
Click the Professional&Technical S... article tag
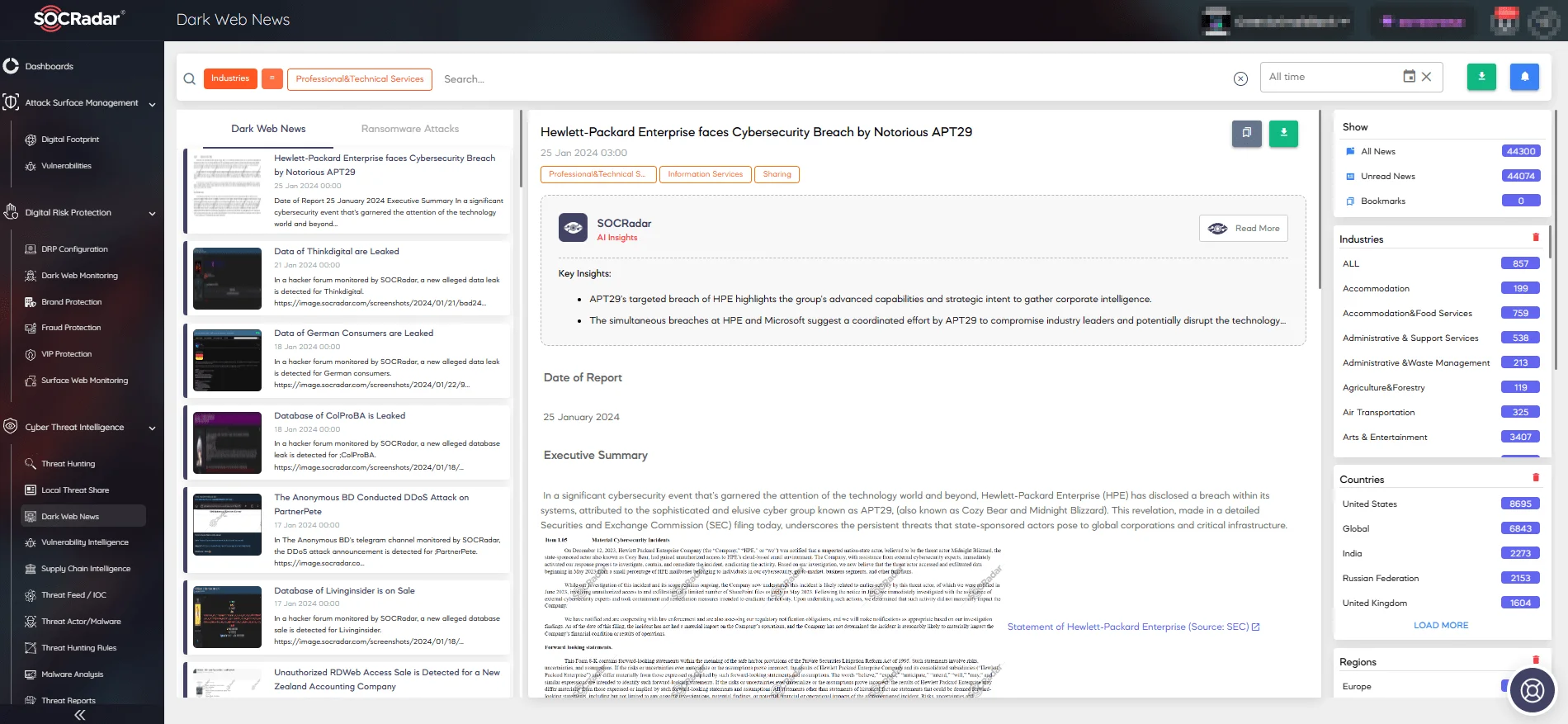(x=598, y=174)
